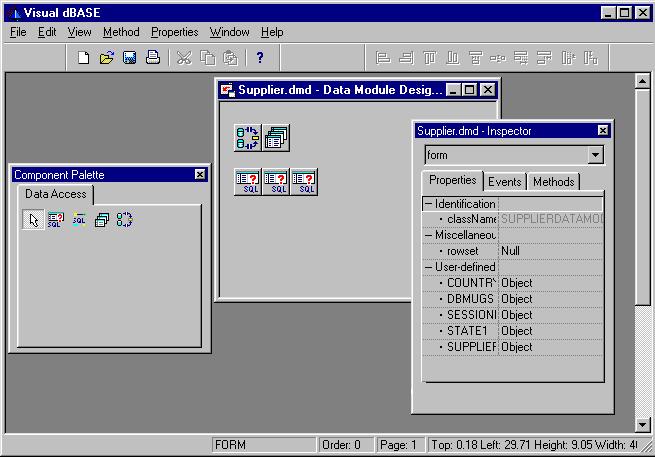The height and width of the screenshot is (458, 655).
Task: Select the DBMUGS user-defined property
Action: [x=513, y=299]
